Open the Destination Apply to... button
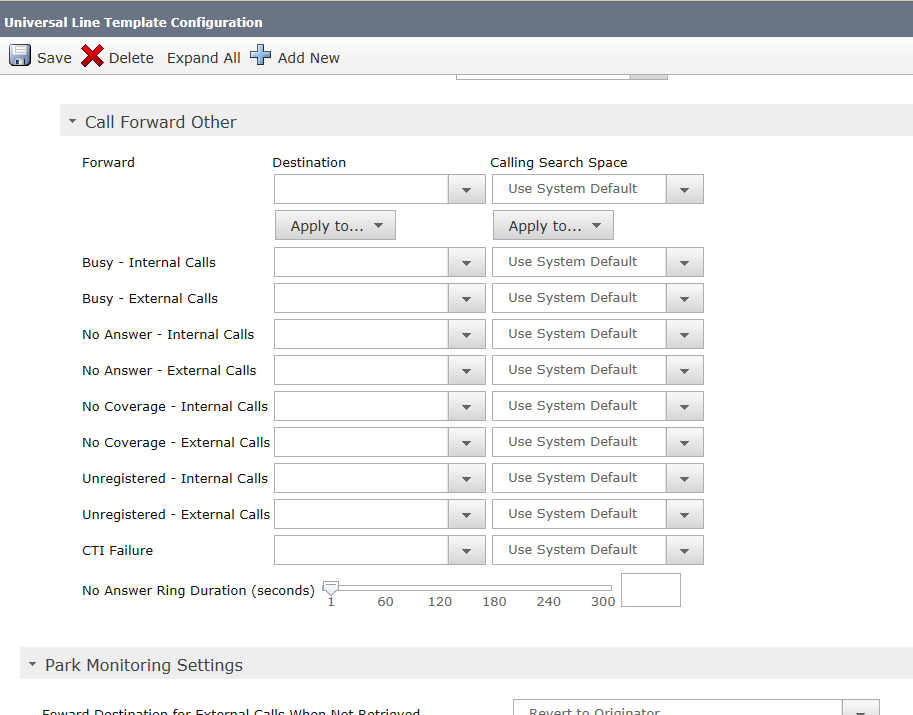Screen dimensions: 913x715 coord(335,226)
